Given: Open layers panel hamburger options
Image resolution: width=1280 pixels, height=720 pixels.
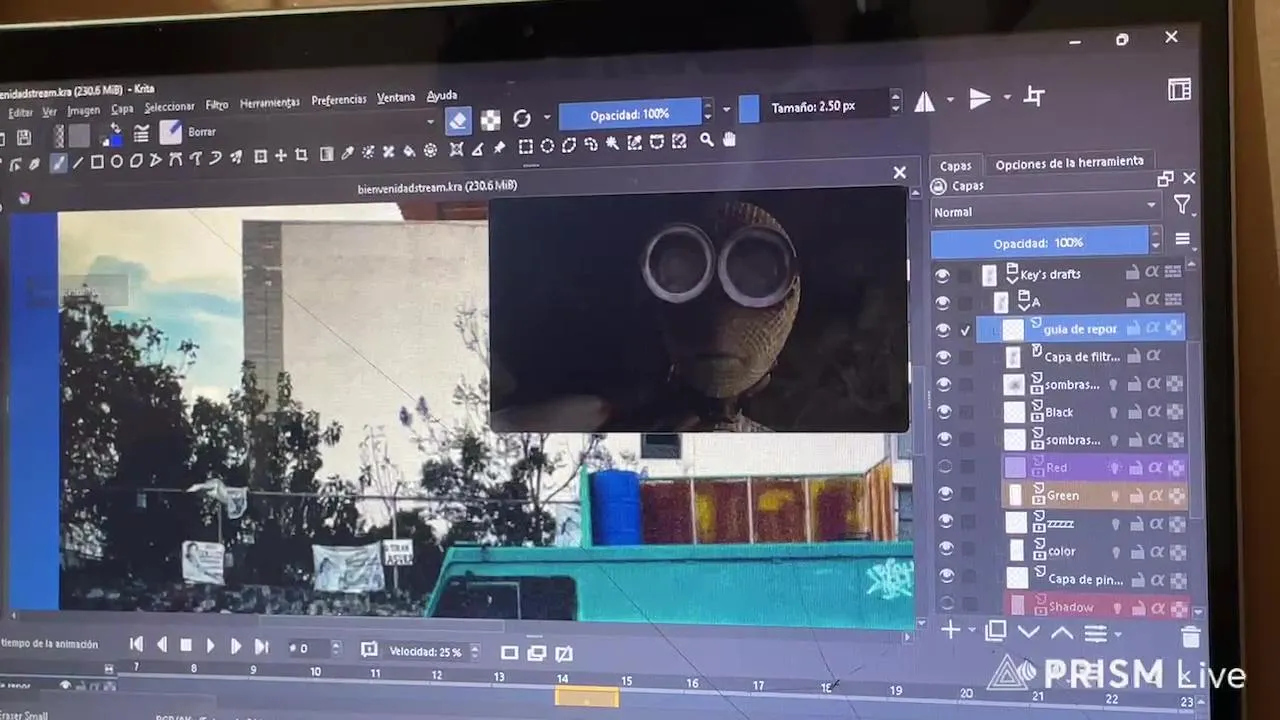Looking at the screenshot, I should tap(1182, 239).
